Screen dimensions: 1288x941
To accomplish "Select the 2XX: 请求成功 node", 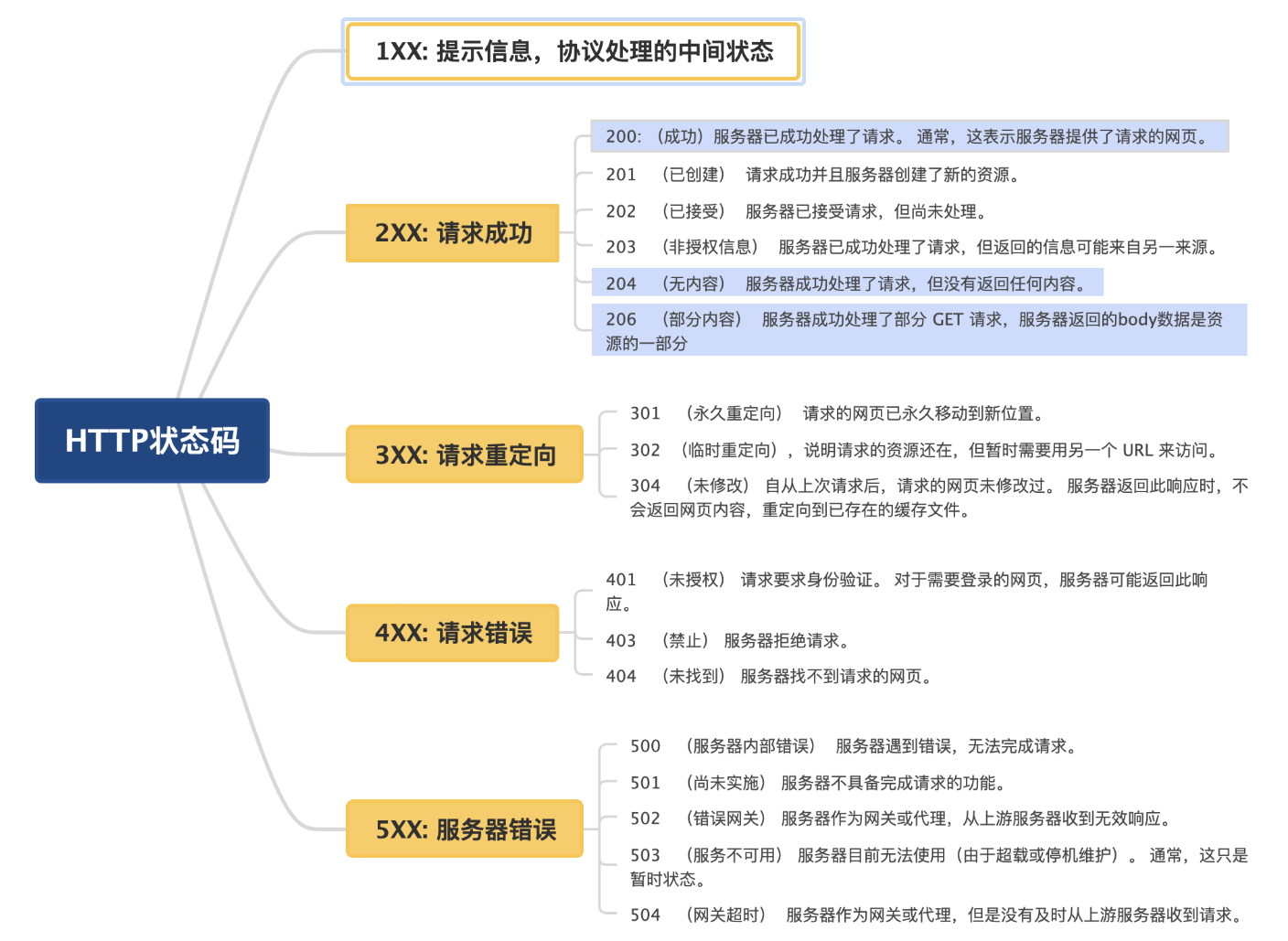I will tap(452, 233).
